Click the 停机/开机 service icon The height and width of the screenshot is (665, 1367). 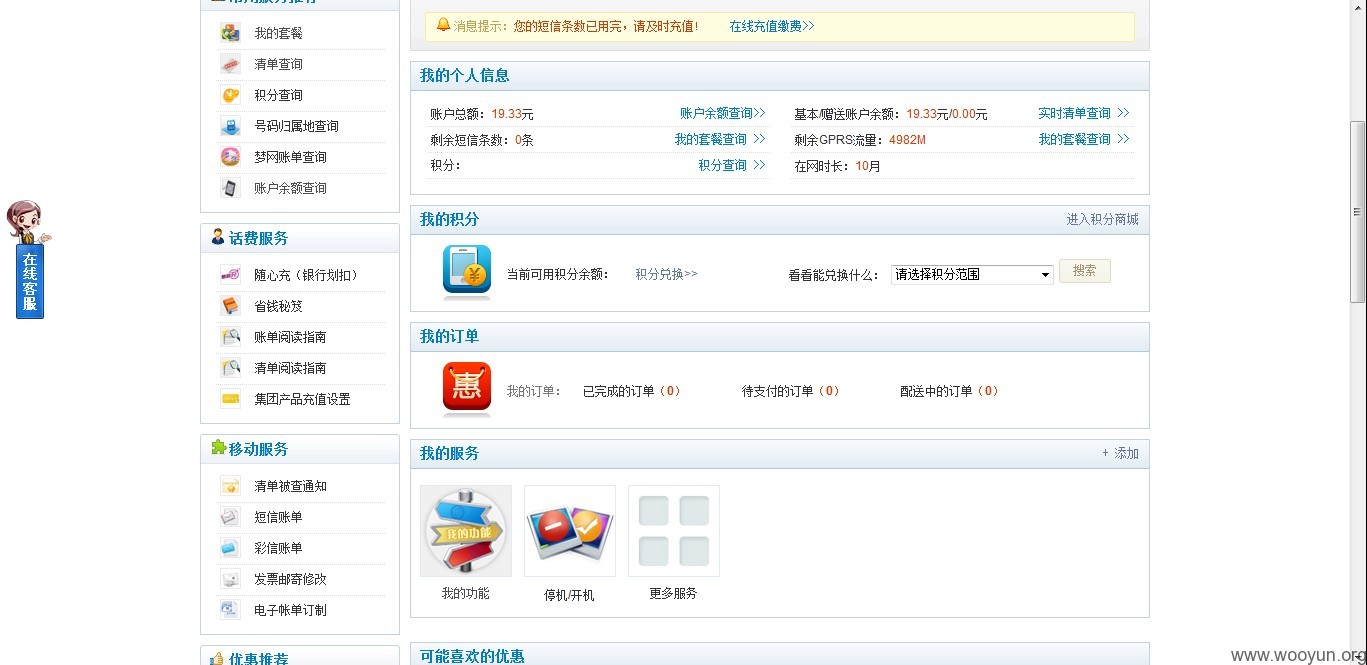(569, 531)
